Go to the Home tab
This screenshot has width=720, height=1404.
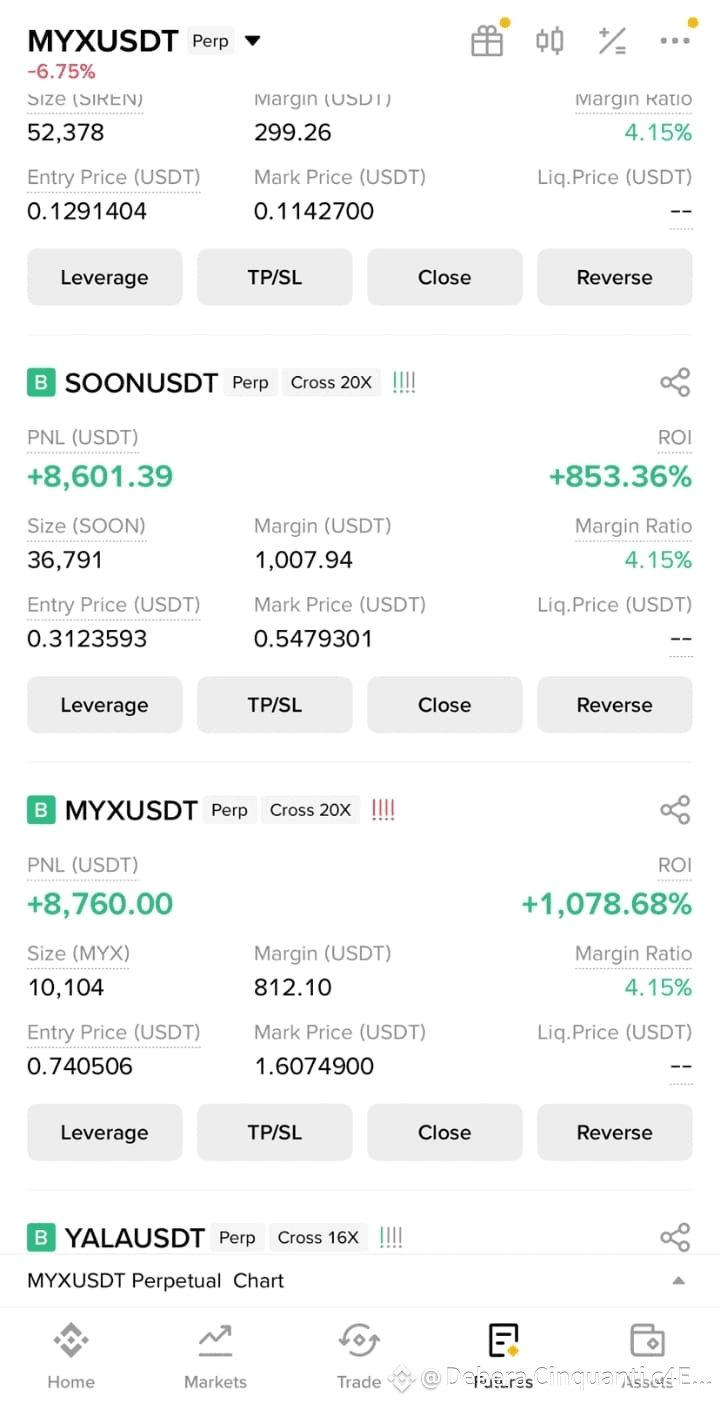point(71,1356)
